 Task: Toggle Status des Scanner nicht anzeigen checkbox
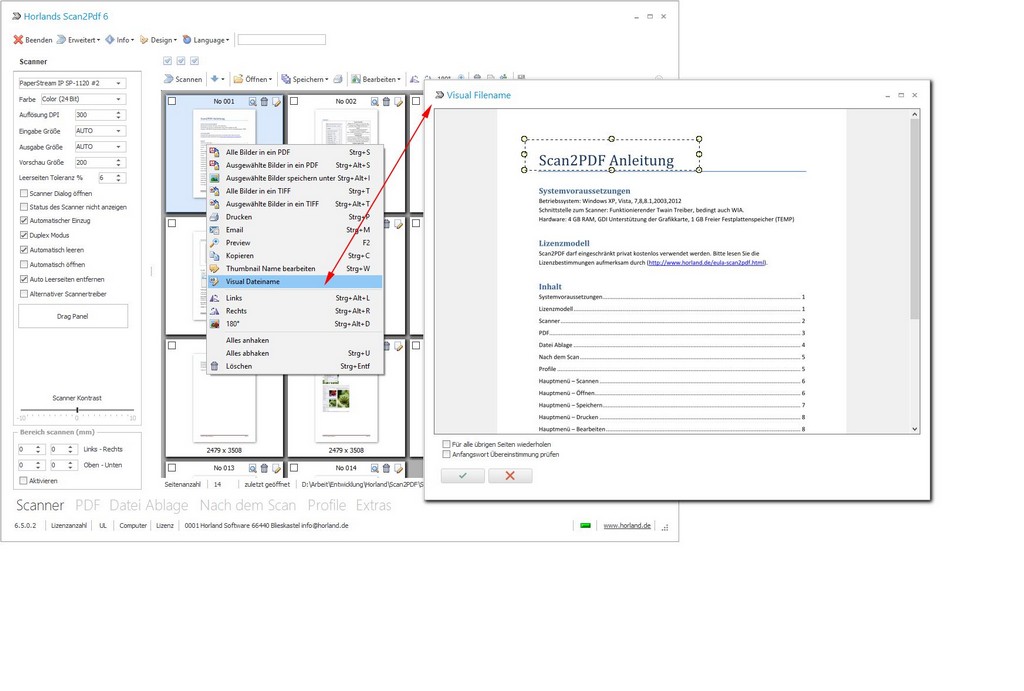(24, 207)
